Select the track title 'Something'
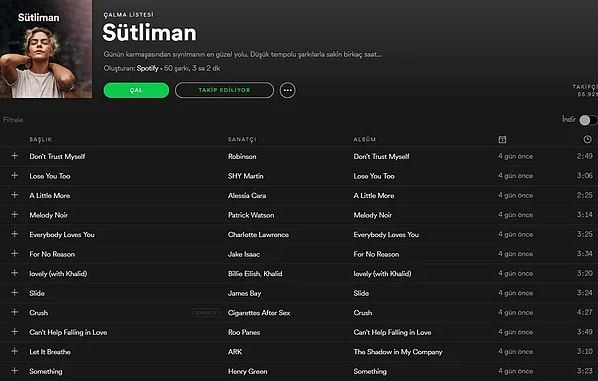The height and width of the screenshot is (381, 598). coord(46,371)
